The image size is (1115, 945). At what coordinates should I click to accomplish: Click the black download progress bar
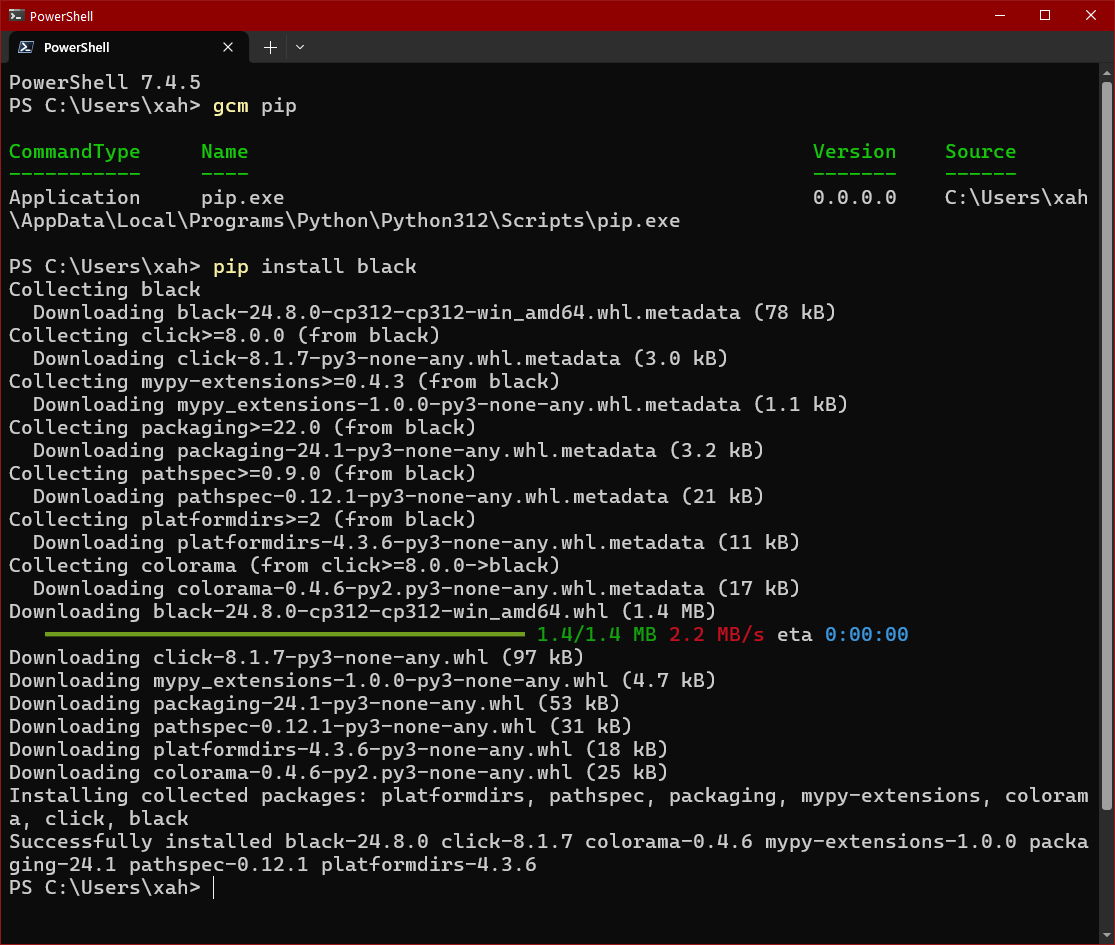pos(284,634)
